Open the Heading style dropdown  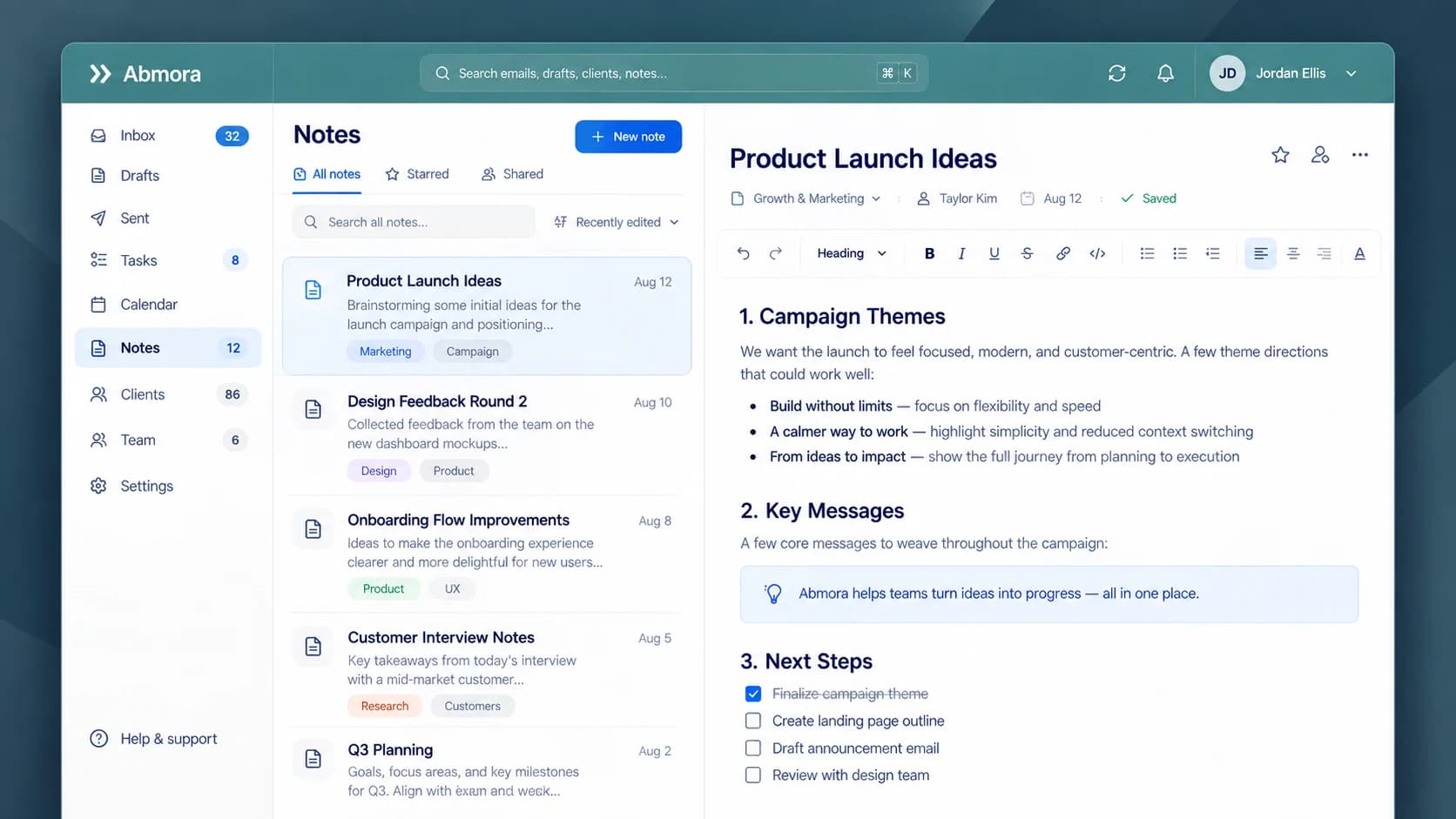(852, 253)
